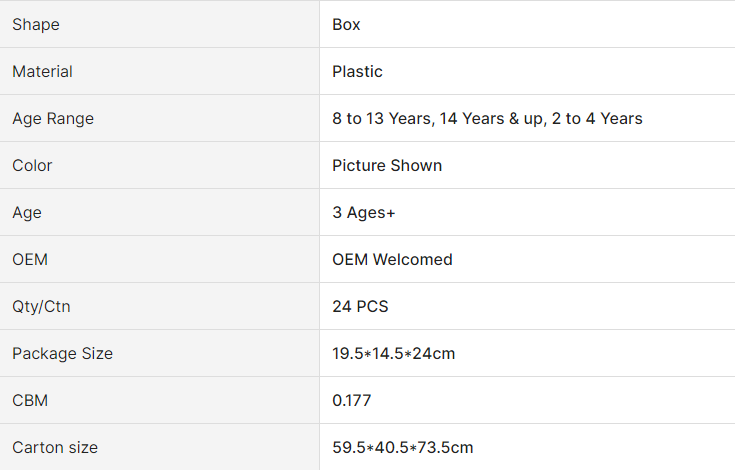Click the OEM label cell

click(x=159, y=259)
